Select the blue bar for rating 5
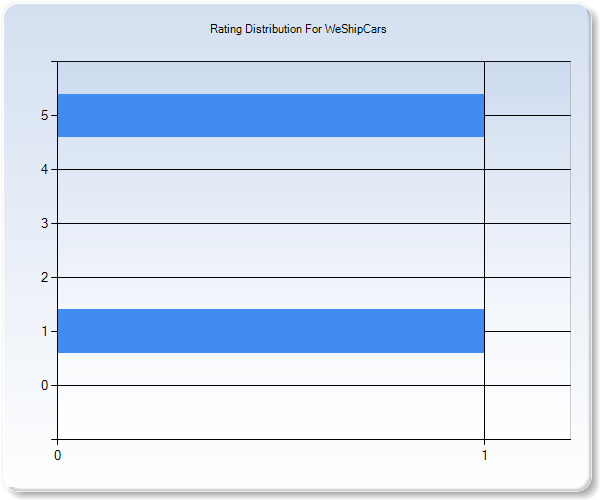This screenshot has height=500, width=600. click(271, 115)
